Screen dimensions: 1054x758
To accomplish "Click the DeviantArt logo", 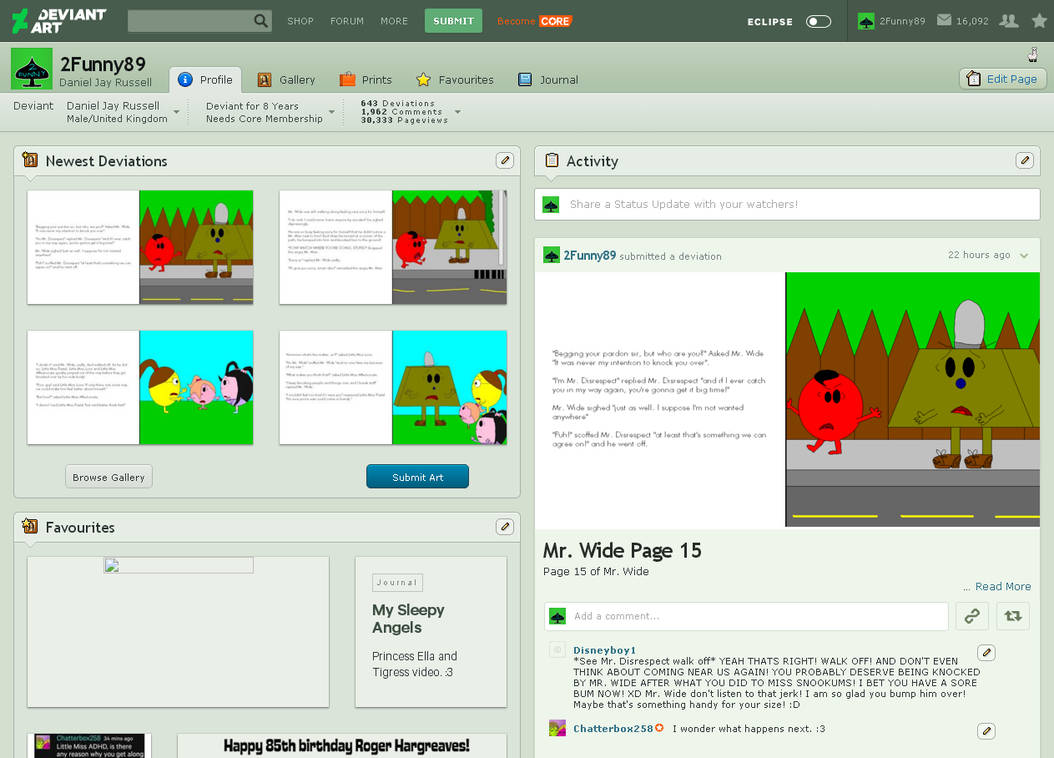I will pyautogui.click(x=59, y=21).
